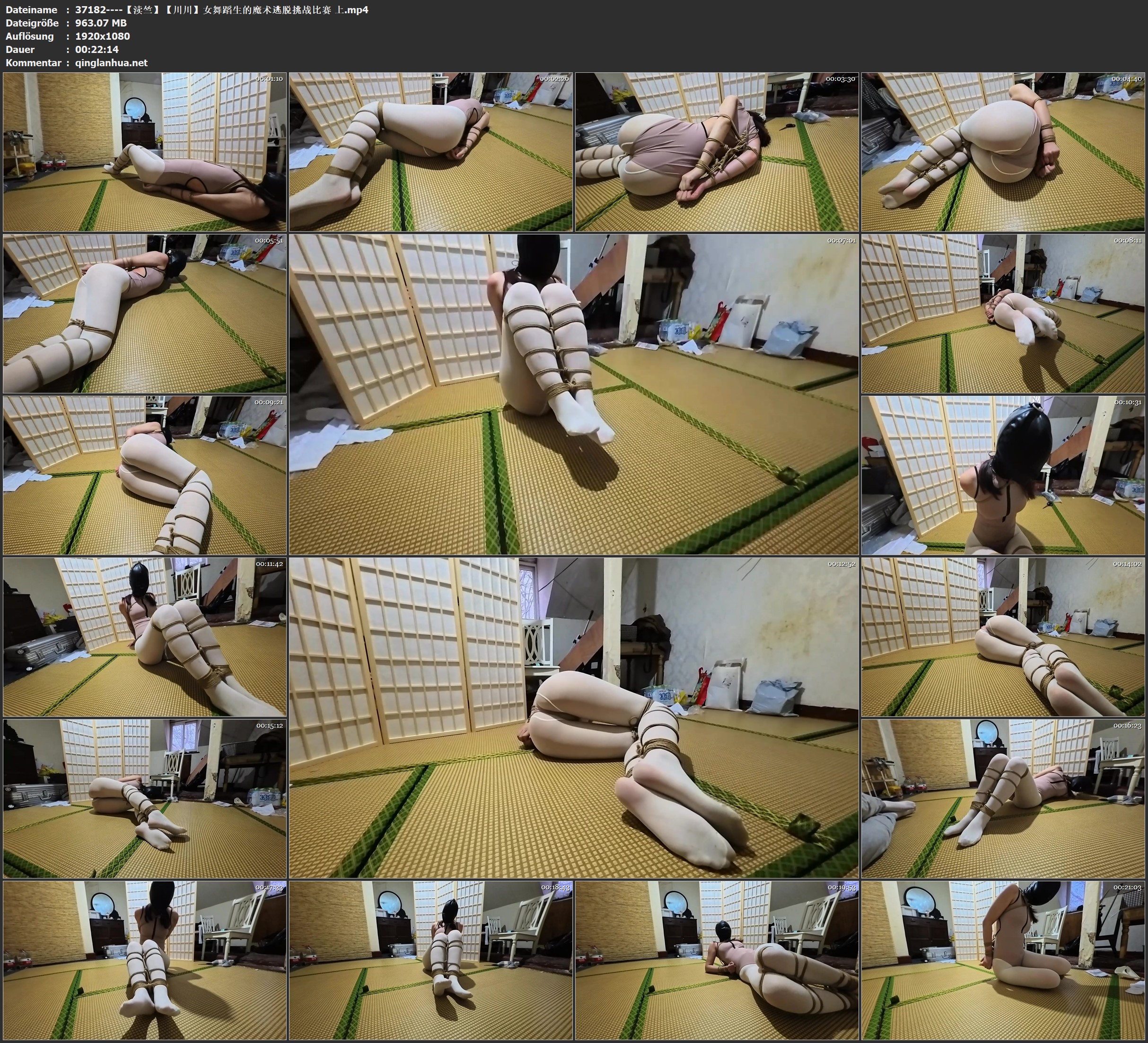Select the large thumbnail at 00:12:52
Screen dimensions: 1148x1043
[574, 718]
